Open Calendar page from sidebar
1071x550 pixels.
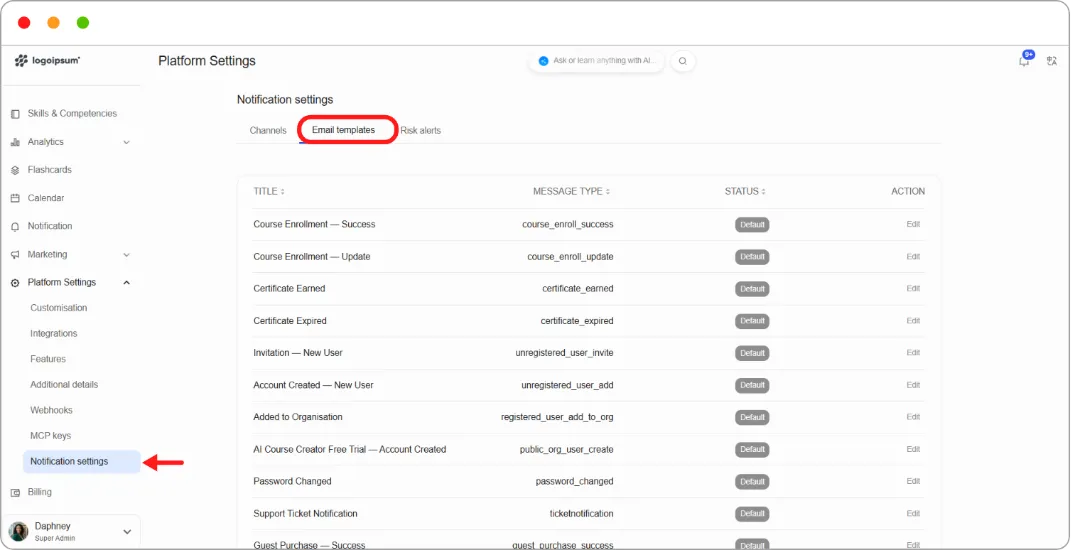coord(46,198)
